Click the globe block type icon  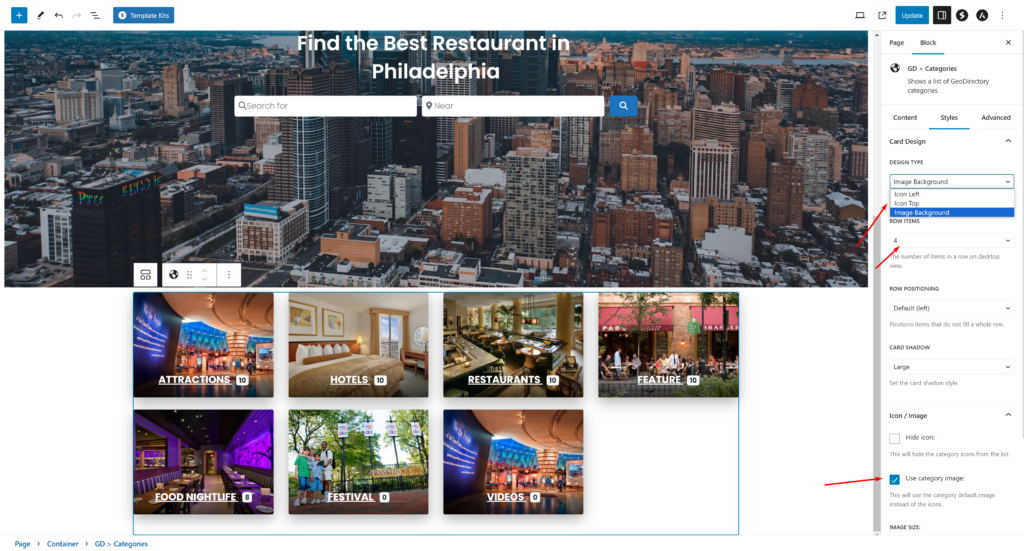click(x=174, y=275)
